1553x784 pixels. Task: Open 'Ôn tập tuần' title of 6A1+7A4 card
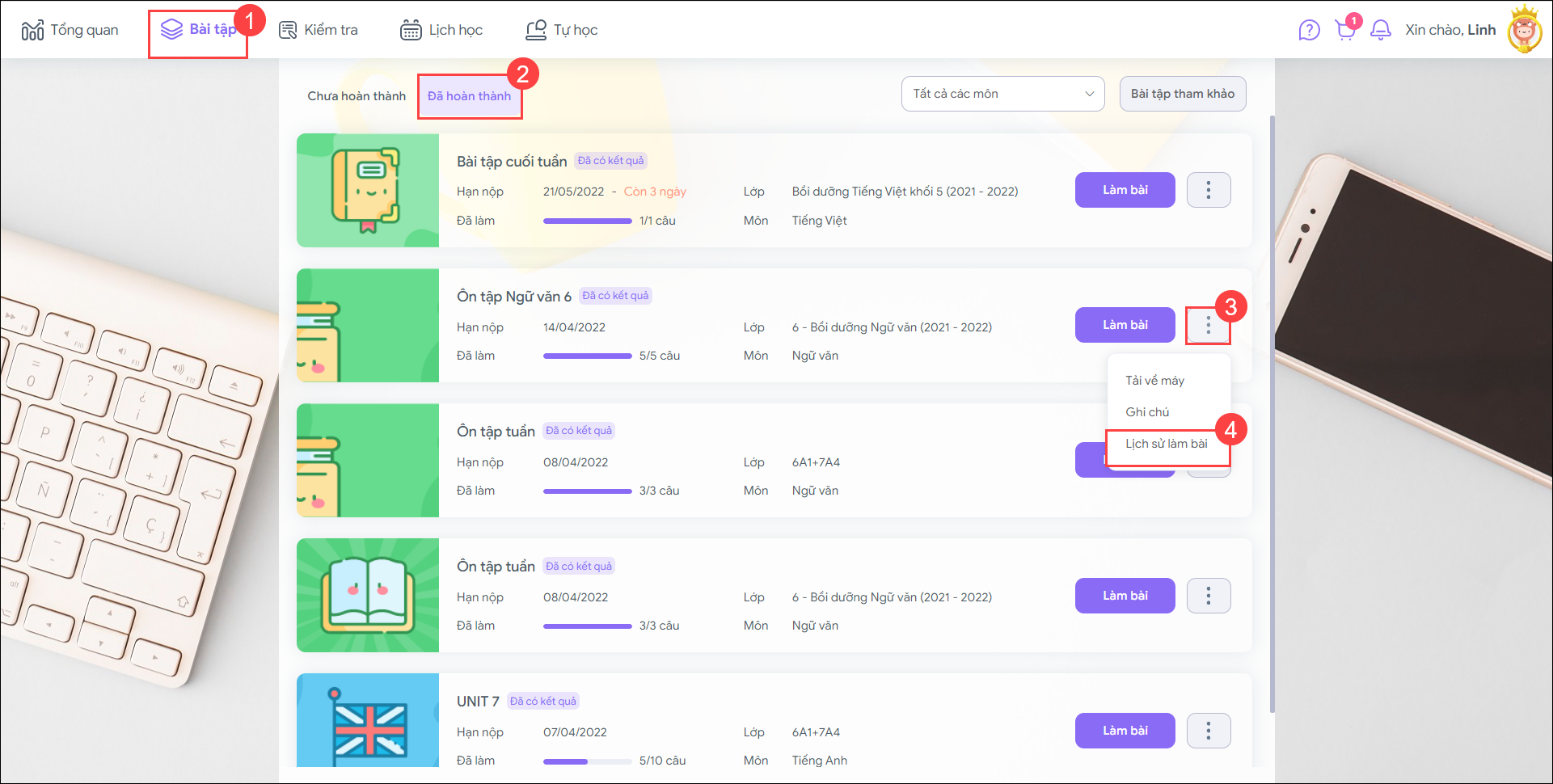pos(496,432)
